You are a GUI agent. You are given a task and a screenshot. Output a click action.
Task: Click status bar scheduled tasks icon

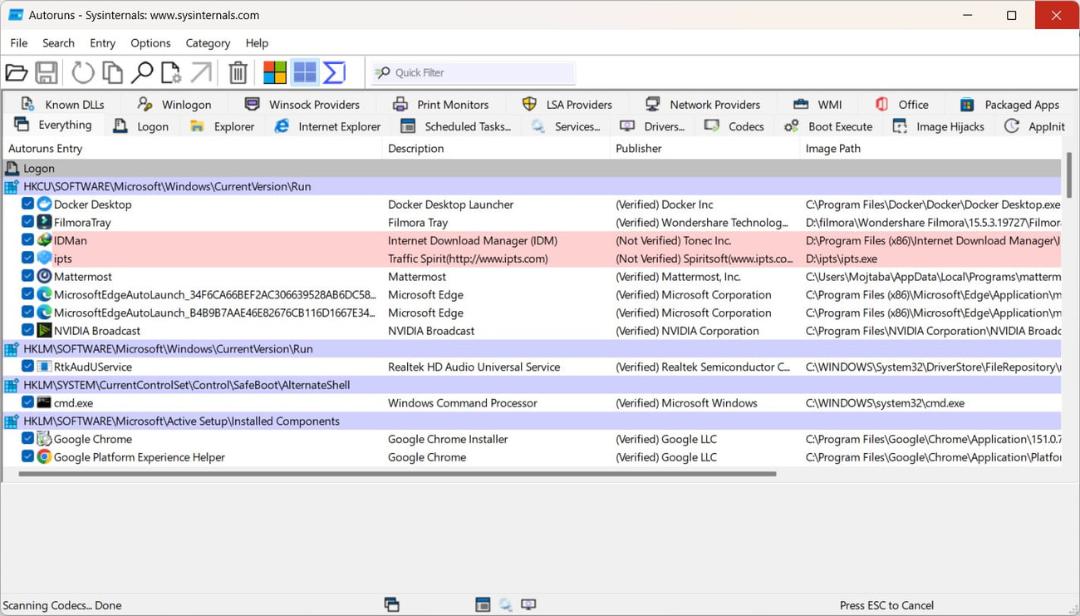tap(483, 604)
